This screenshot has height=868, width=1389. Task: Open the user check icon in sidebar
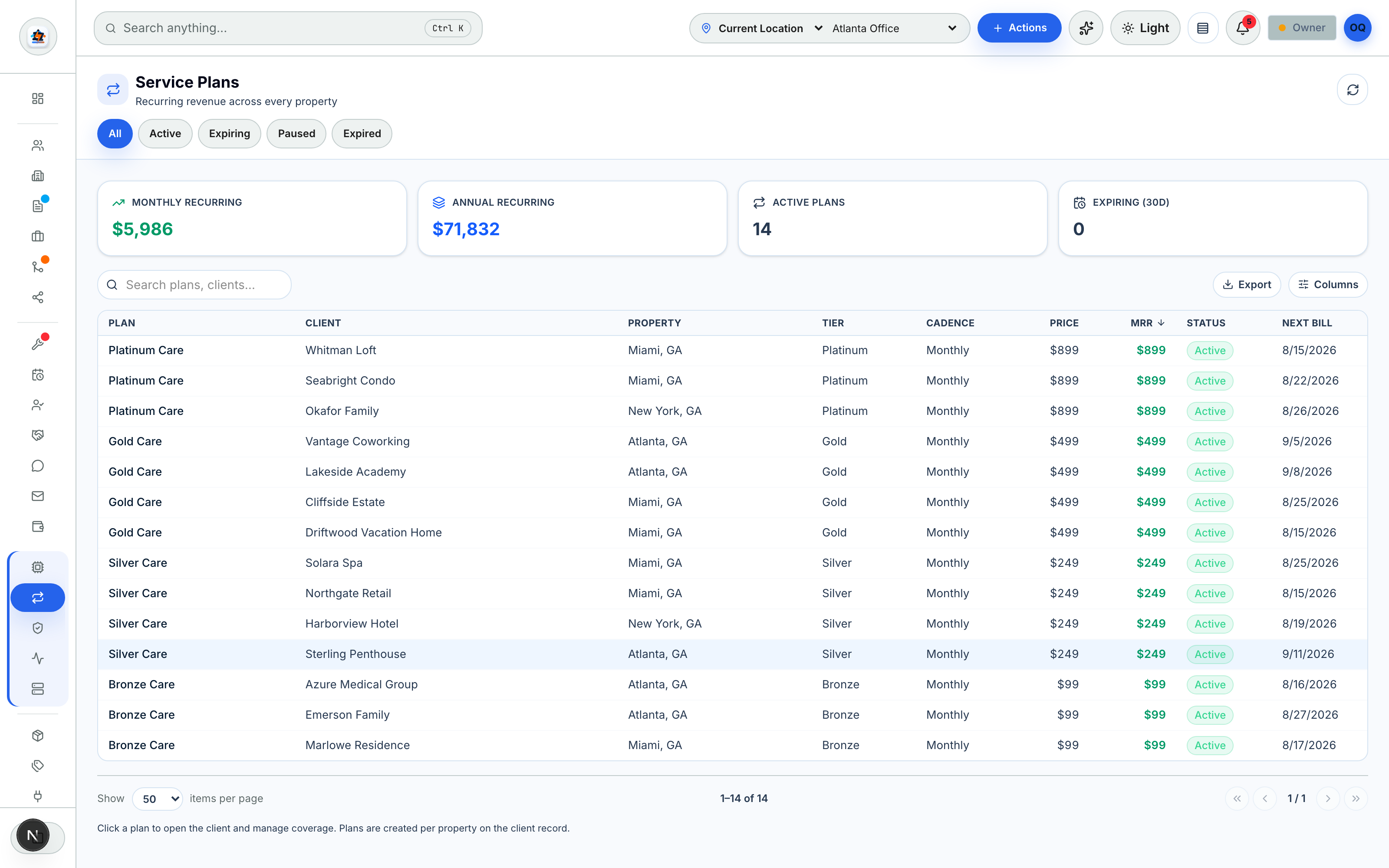[38, 405]
